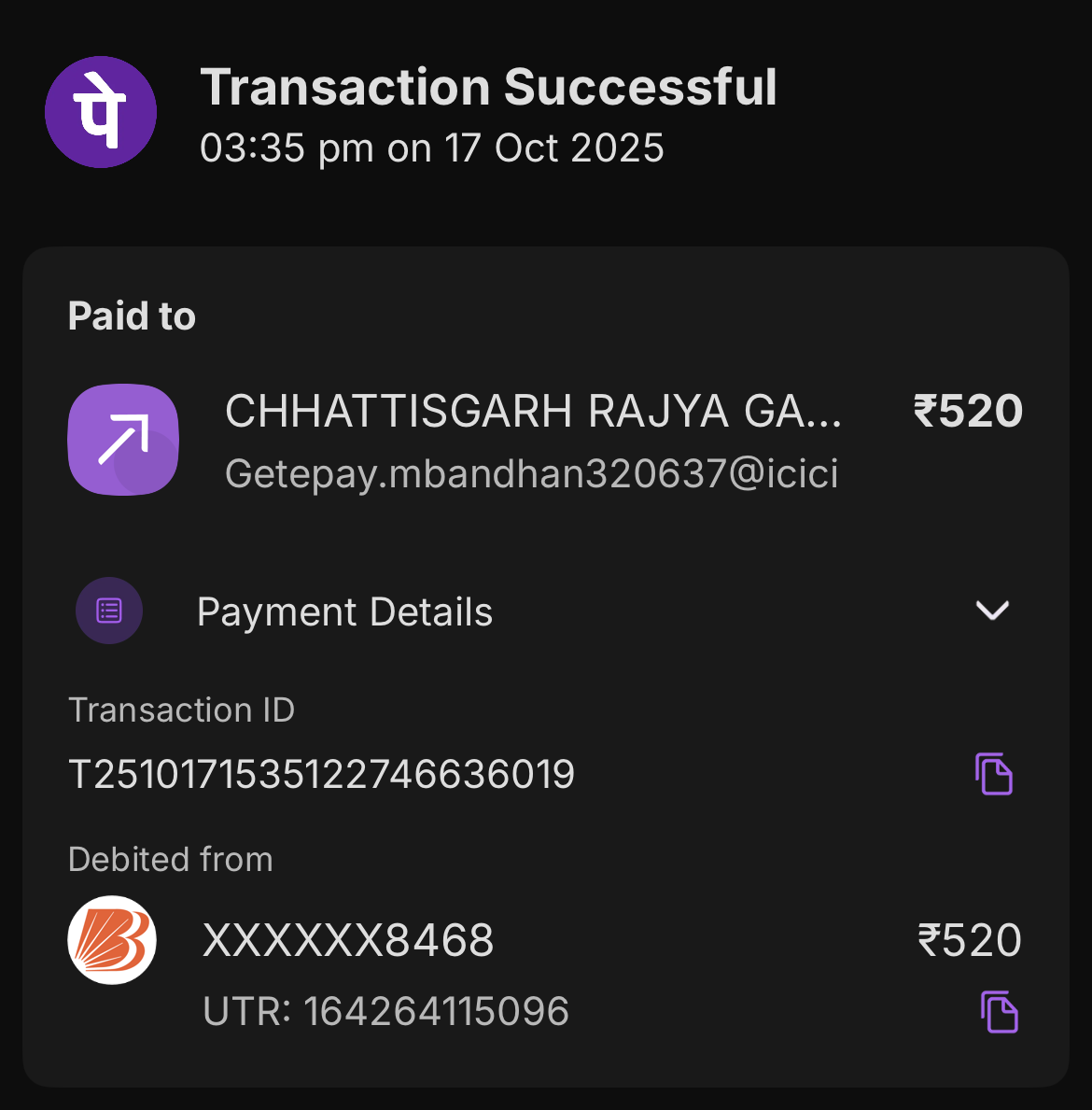Viewport: 1092px width, 1110px height.
Task: Collapse Payment Details with the chevron
Action: pyautogui.click(x=992, y=611)
